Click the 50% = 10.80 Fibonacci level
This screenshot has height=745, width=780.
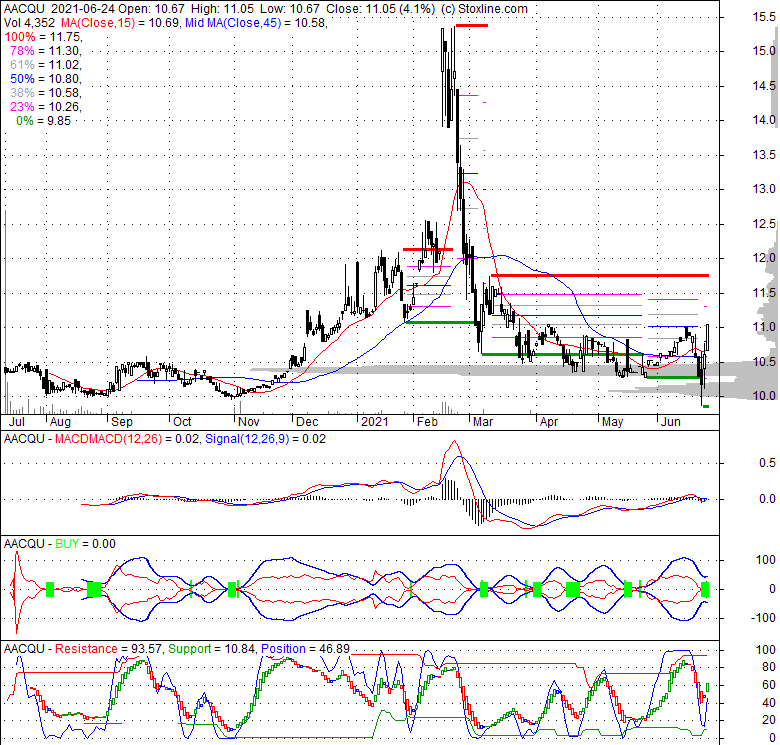click(45, 79)
